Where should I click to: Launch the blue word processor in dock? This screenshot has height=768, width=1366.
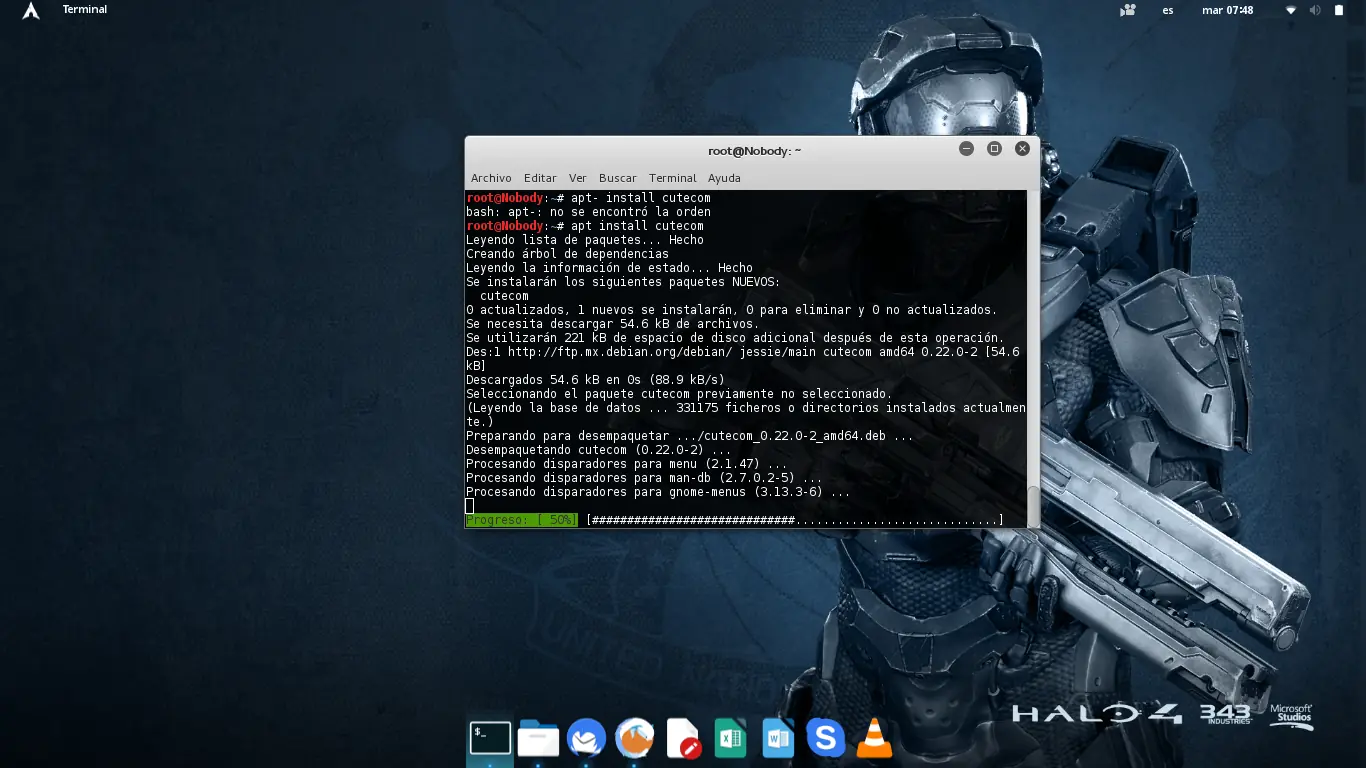pyautogui.click(x=778, y=739)
